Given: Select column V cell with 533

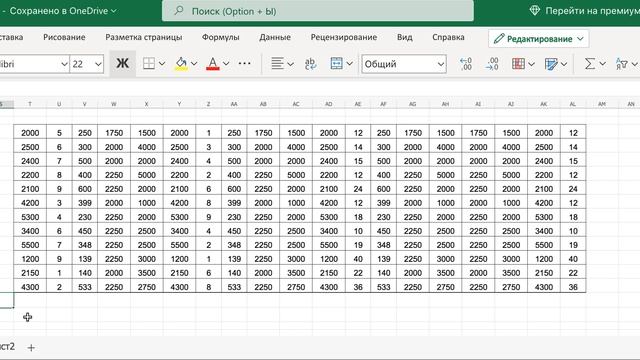Looking at the screenshot, I should (x=85, y=287).
